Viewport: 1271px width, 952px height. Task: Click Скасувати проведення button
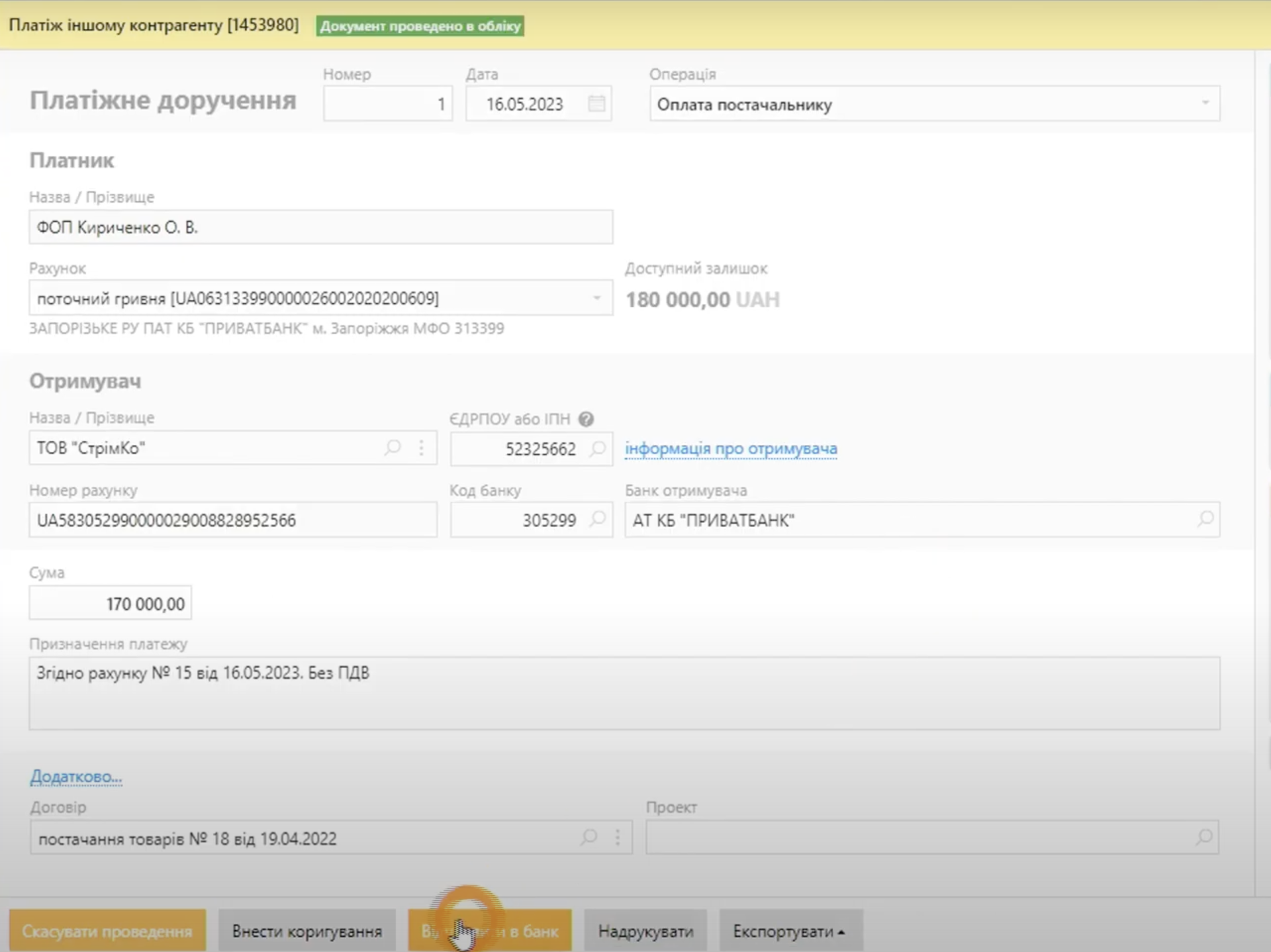[107, 931]
